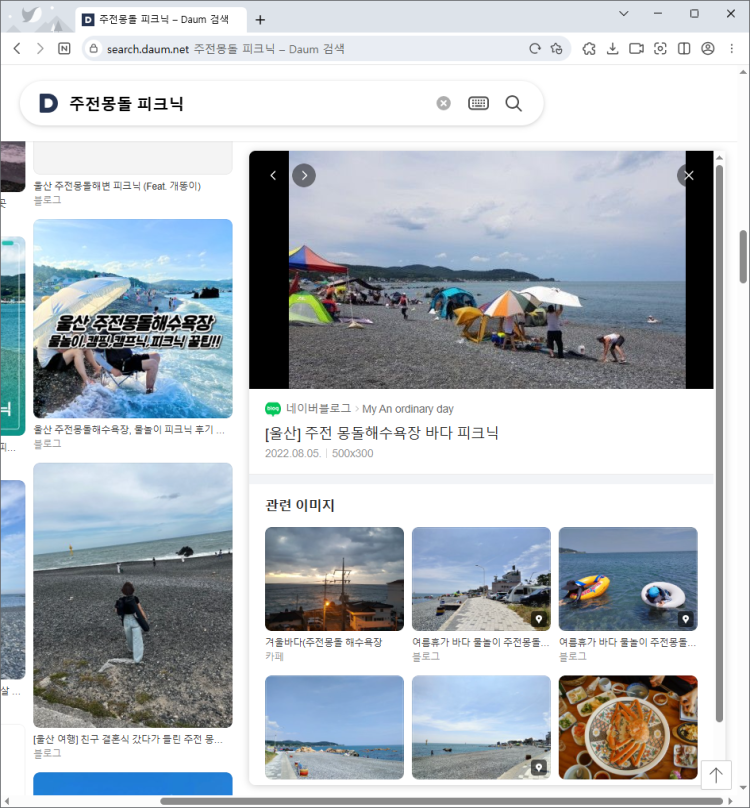Click the scroll-to-top arrow button
The width and height of the screenshot is (750, 808).
(x=715, y=775)
